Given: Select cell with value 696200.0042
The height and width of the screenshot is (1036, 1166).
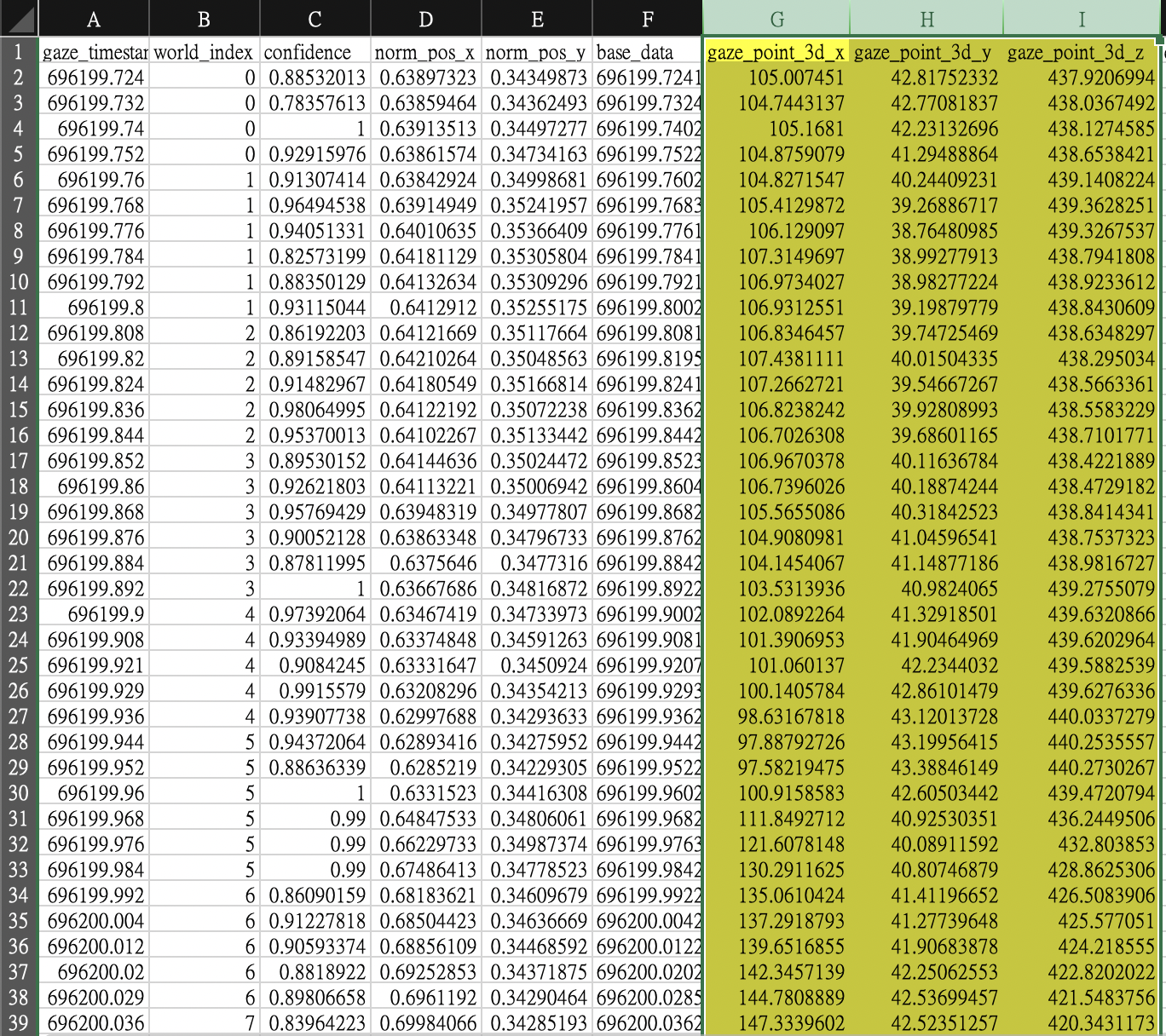Looking at the screenshot, I should pyautogui.click(x=647, y=921).
